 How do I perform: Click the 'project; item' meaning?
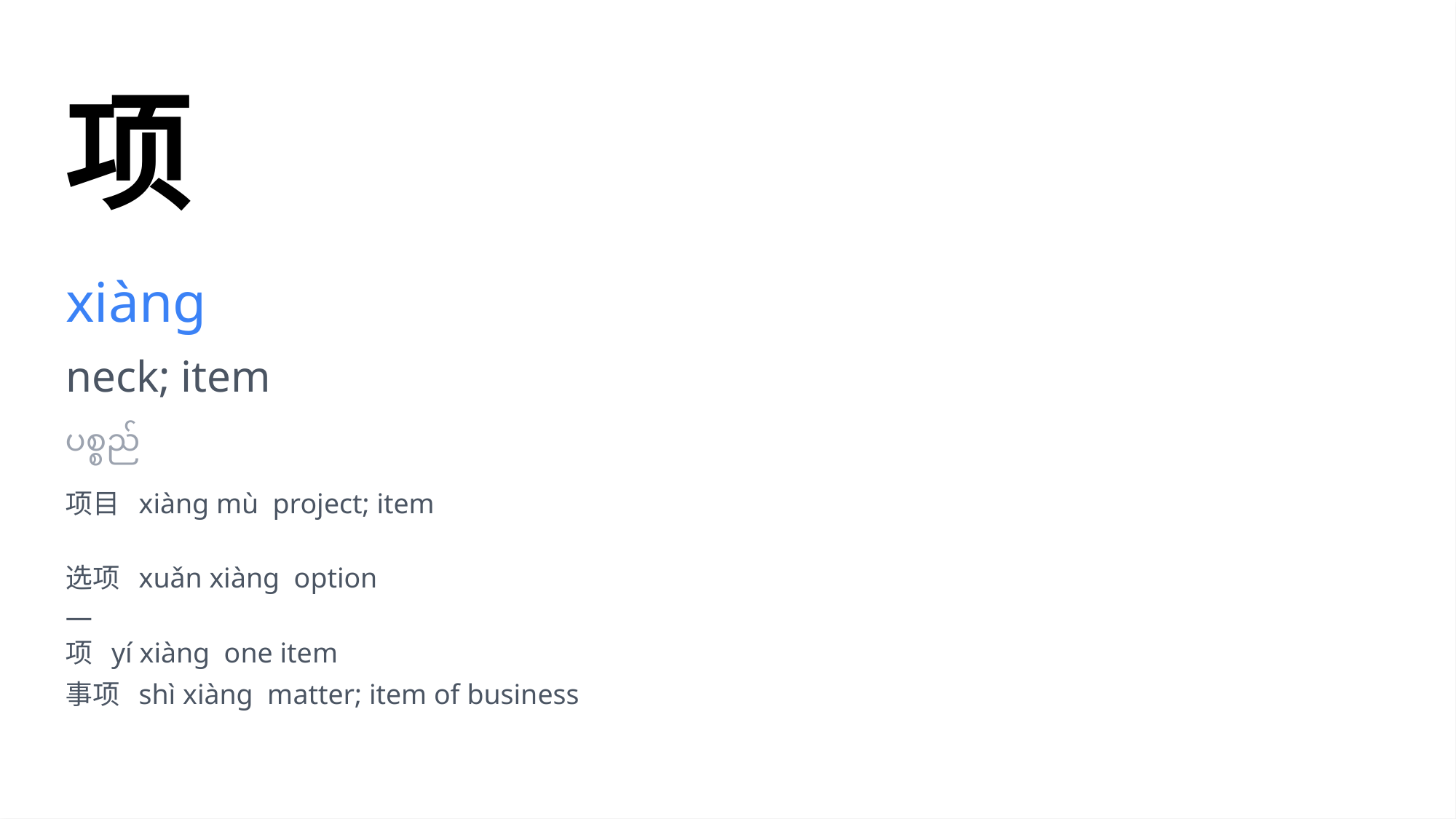[353, 505]
